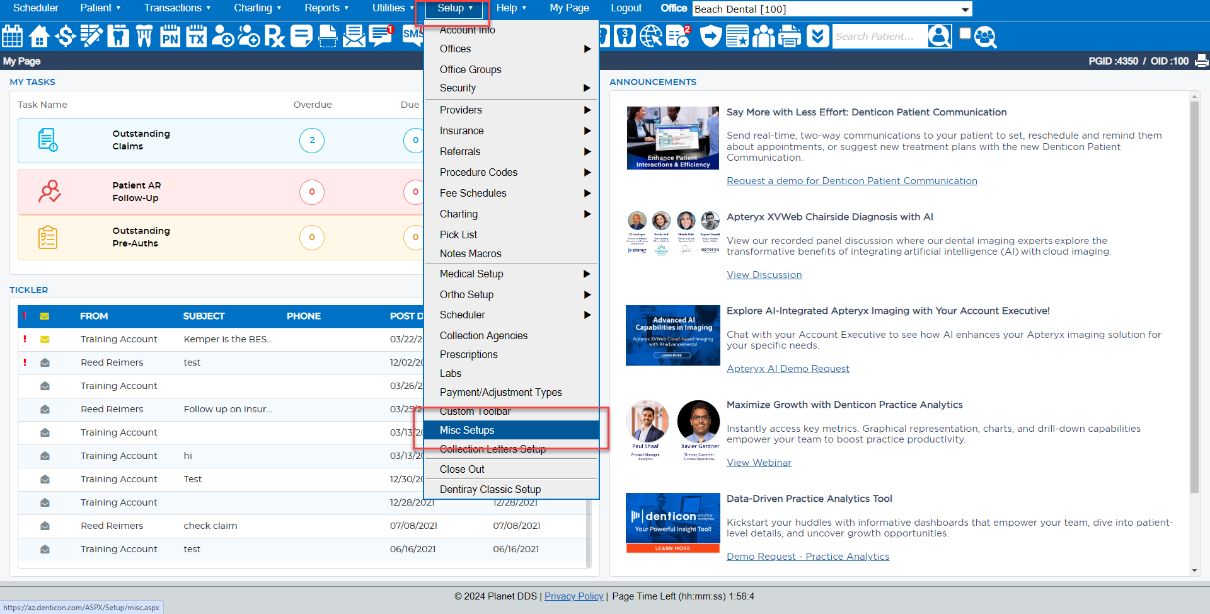Toggle the checkbox beside patient search
This screenshot has height=614, width=1210.
pos(965,34)
